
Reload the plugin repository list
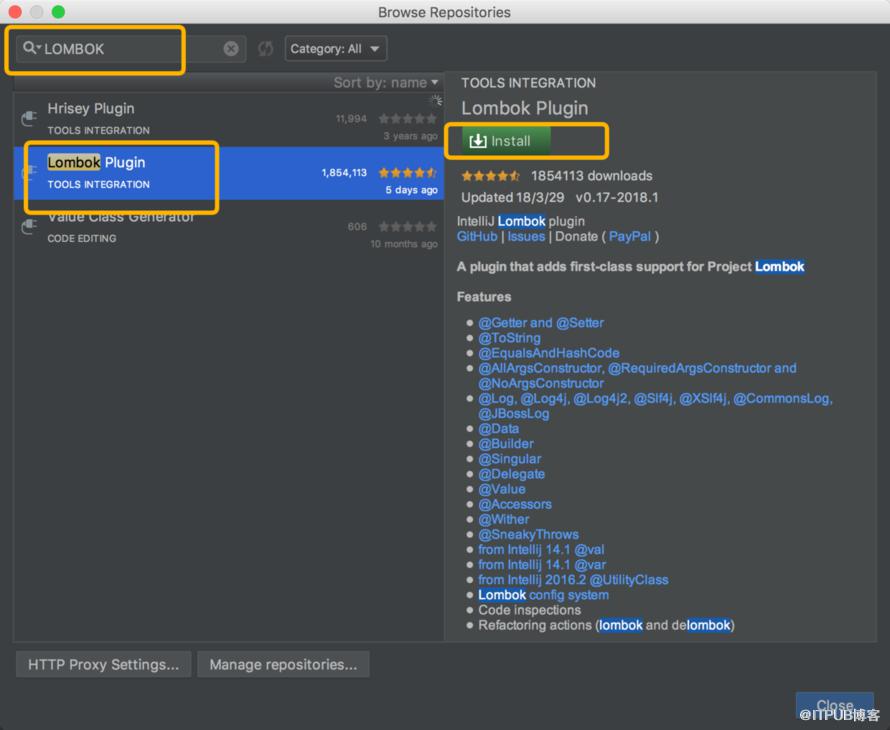(x=266, y=49)
